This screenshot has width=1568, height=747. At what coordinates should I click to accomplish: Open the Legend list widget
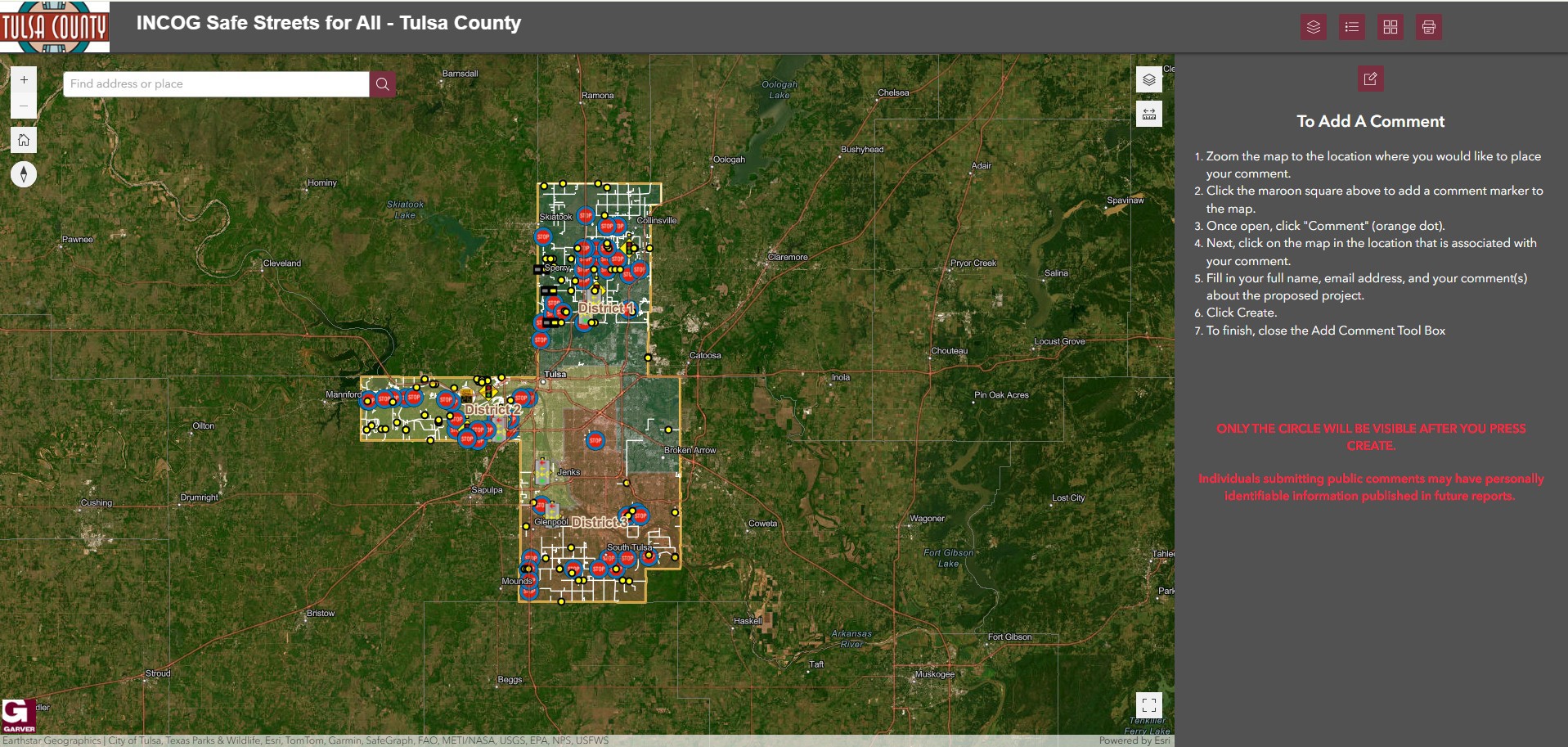1351,27
